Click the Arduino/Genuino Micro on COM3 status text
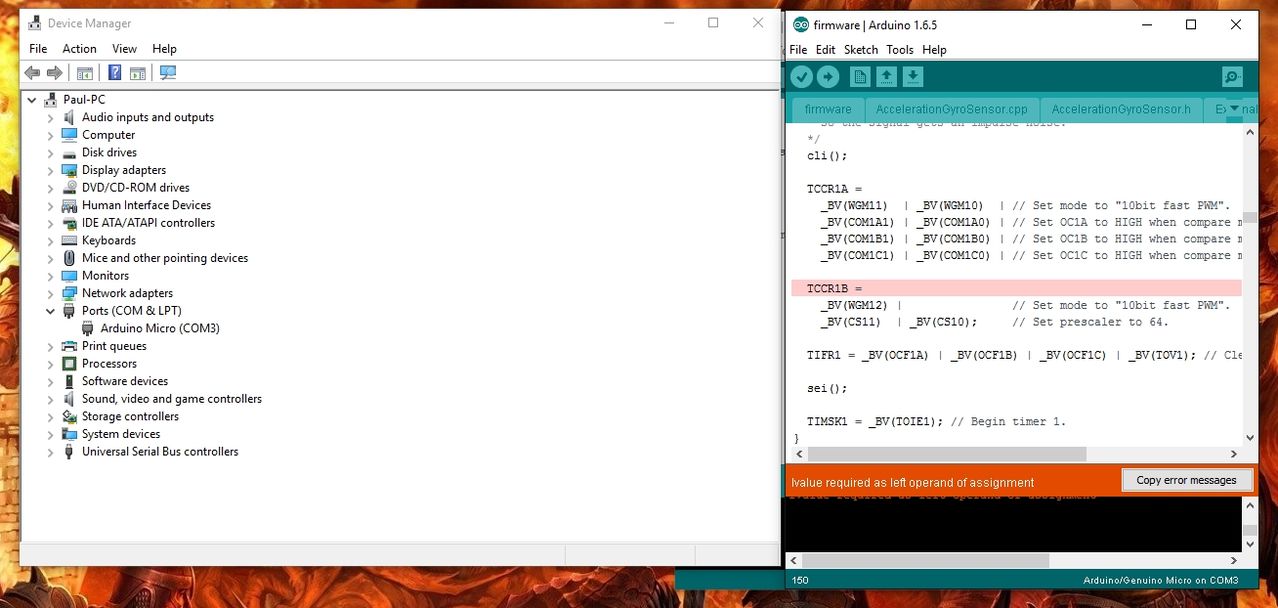The height and width of the screenshot is (608, 1278). [1160, 580]
